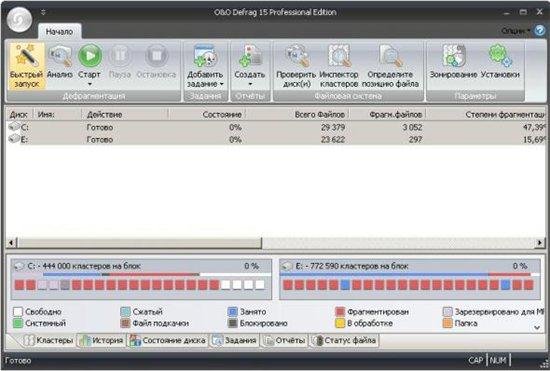Click the 3 052 fragmented files value
The image size is (550, 371).
(412, 127)
